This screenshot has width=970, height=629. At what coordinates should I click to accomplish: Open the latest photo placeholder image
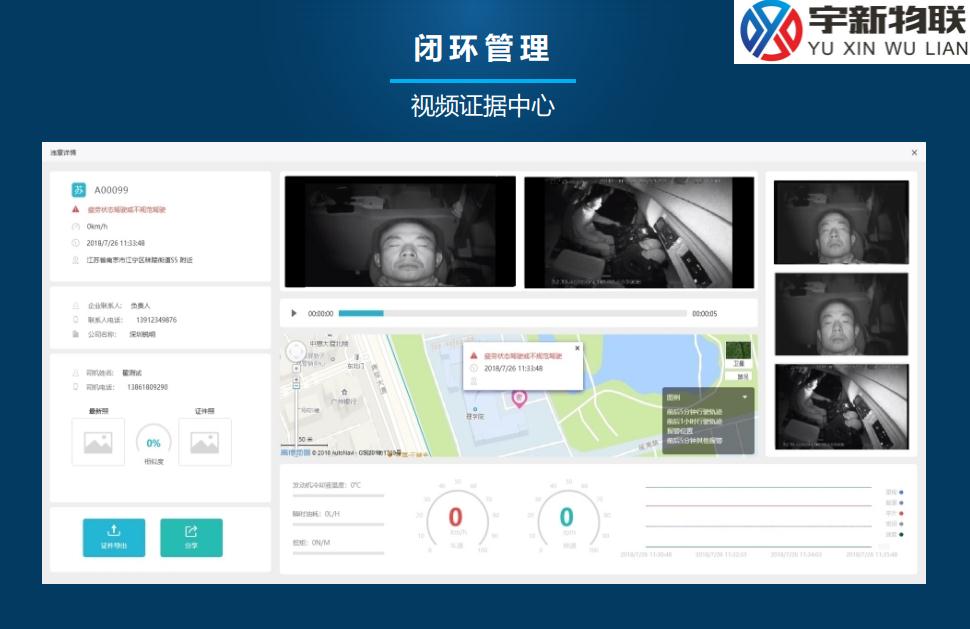(98, 442)
